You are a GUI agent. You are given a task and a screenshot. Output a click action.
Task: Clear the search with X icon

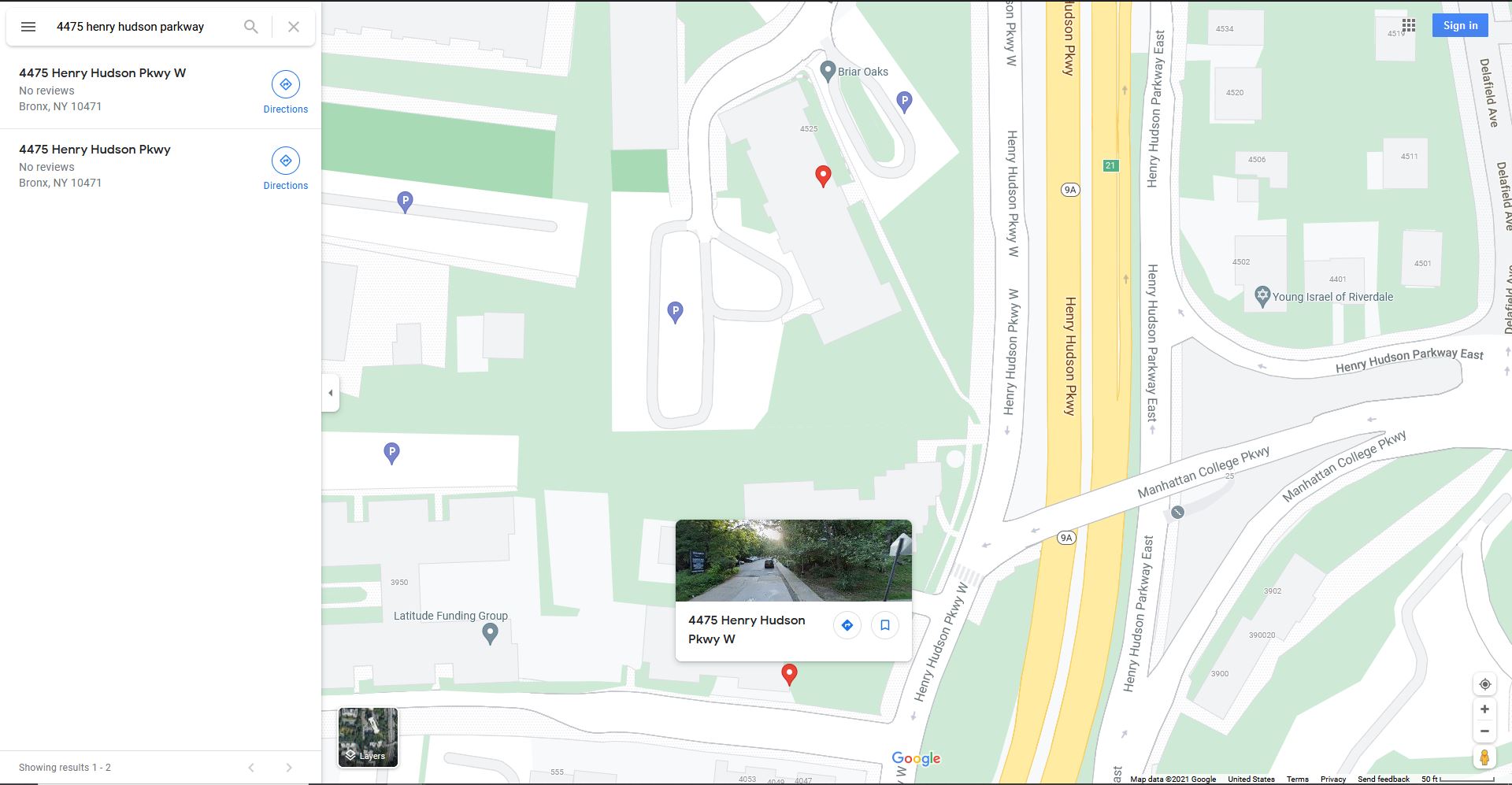pos(294,27)
